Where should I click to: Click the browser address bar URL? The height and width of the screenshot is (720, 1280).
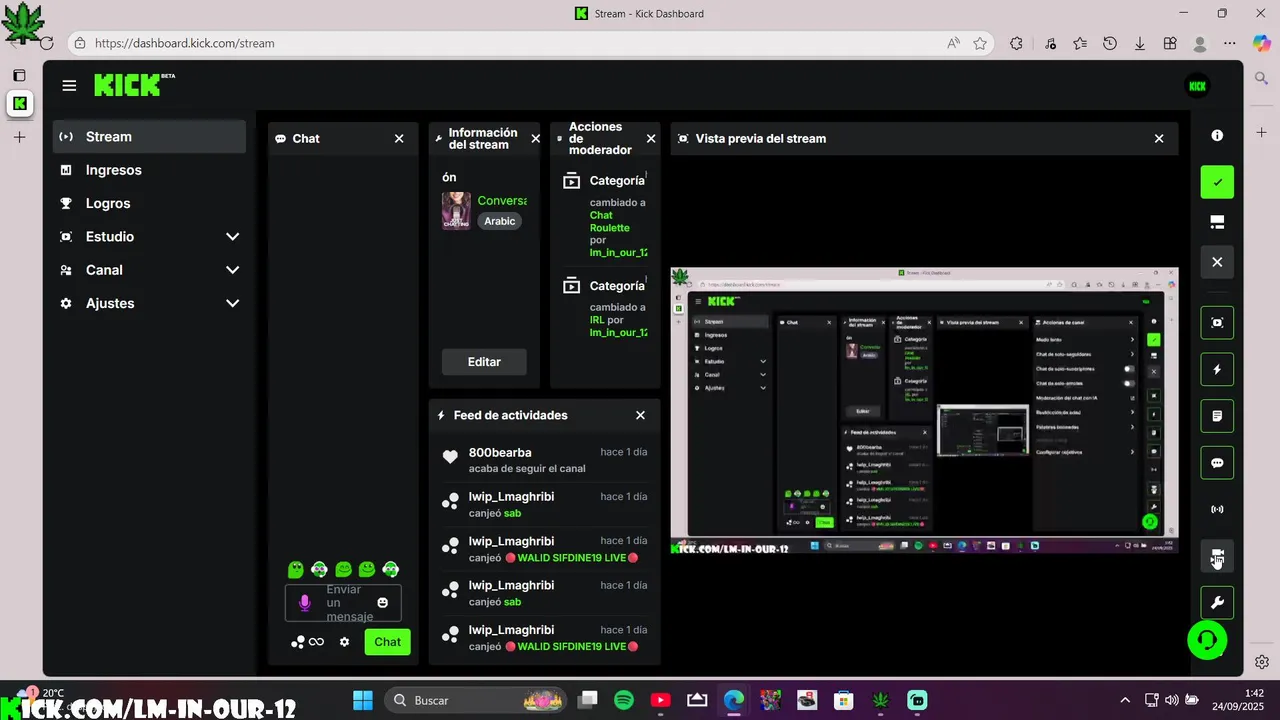tap(185, 43)
